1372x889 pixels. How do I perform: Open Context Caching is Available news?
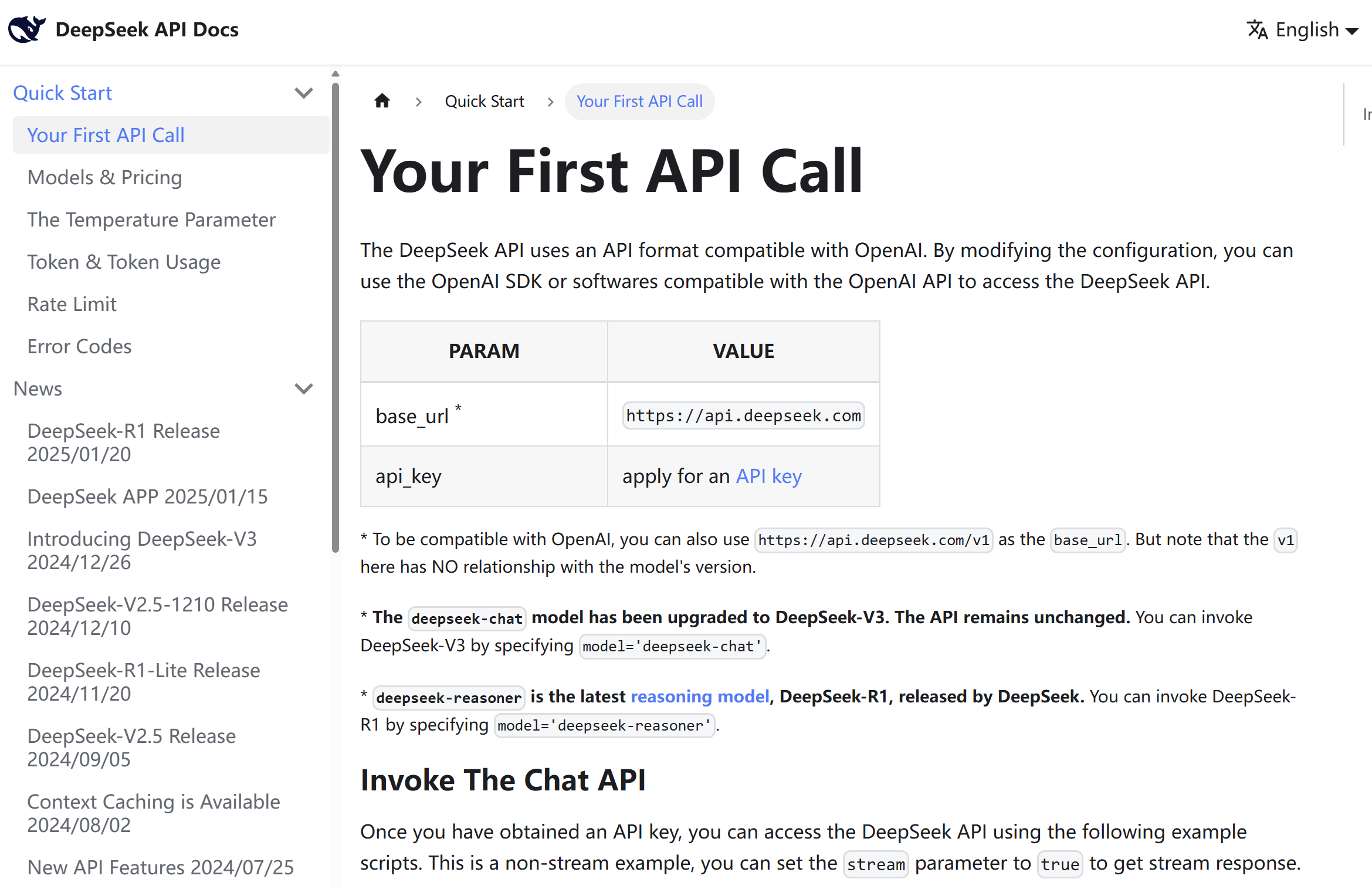(154, 813)
